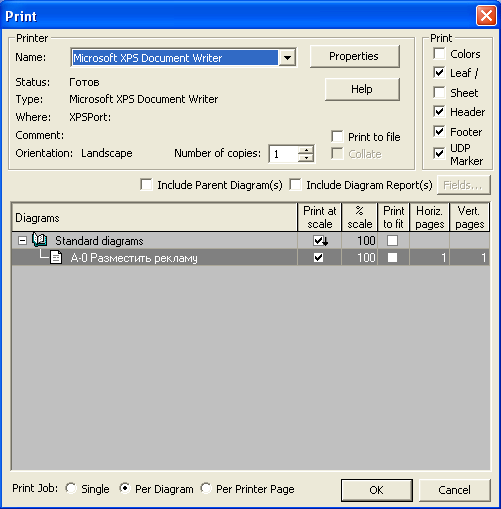This screenshot has height=509, width=501.
Task: Select the Single print job option
Action: 71,488
